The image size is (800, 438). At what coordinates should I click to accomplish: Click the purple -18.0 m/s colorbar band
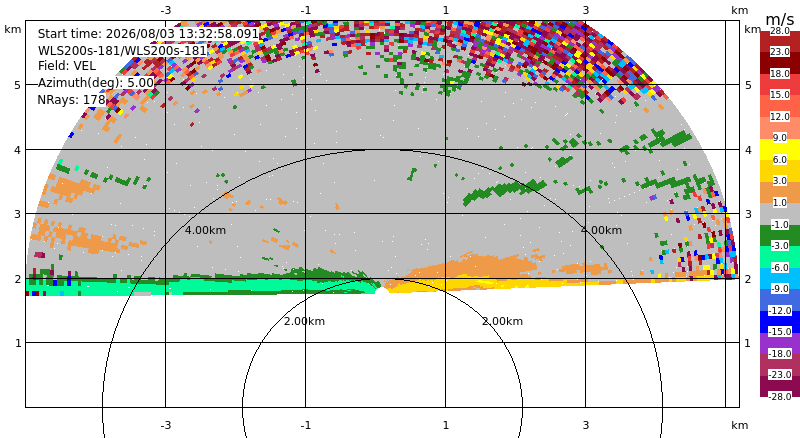[x=780, y=343]
